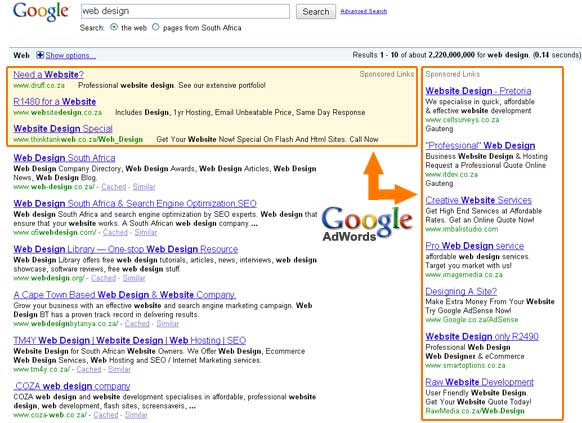Open the 'R1480 for a Website' ad
The width and height of the screenshot is (582, 423).
(x=55, y=101)
